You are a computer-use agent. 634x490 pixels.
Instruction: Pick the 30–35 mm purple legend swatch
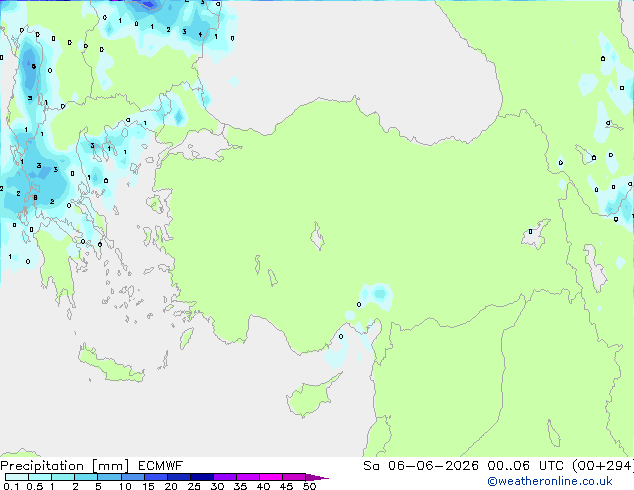pyautogui.click(x=225, y=477)
